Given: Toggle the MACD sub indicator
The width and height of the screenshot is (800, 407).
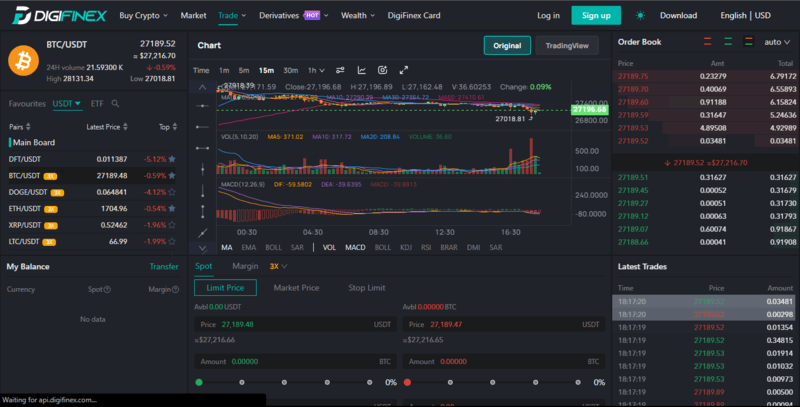Looking at the screenshot, I should [x=355, y=247].
